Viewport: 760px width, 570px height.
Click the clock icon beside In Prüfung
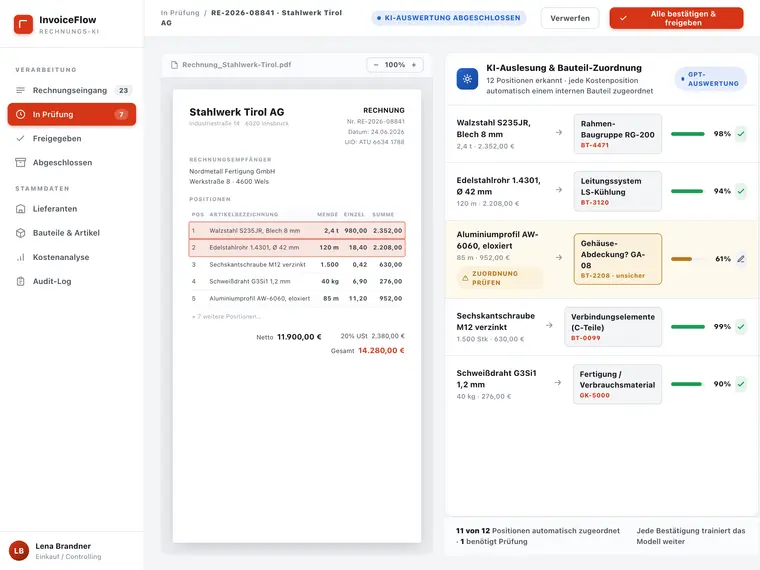pos(20,114)
